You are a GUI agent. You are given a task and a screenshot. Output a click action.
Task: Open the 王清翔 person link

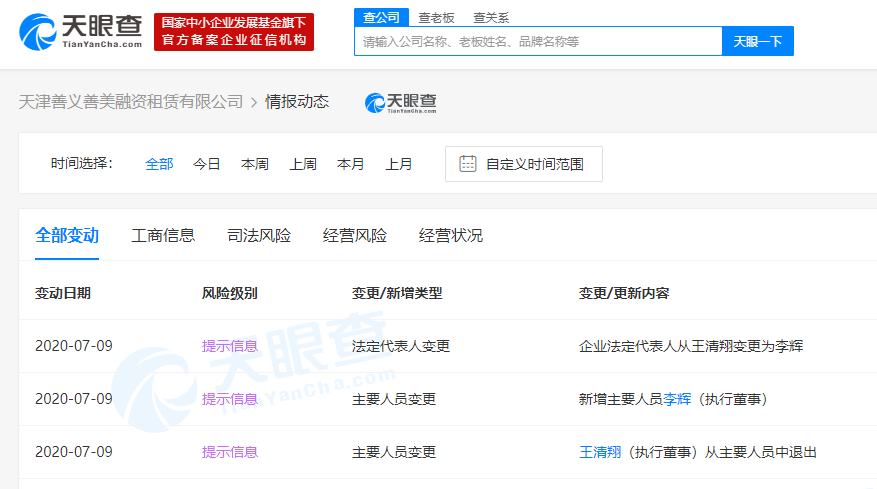click(600, 452)
